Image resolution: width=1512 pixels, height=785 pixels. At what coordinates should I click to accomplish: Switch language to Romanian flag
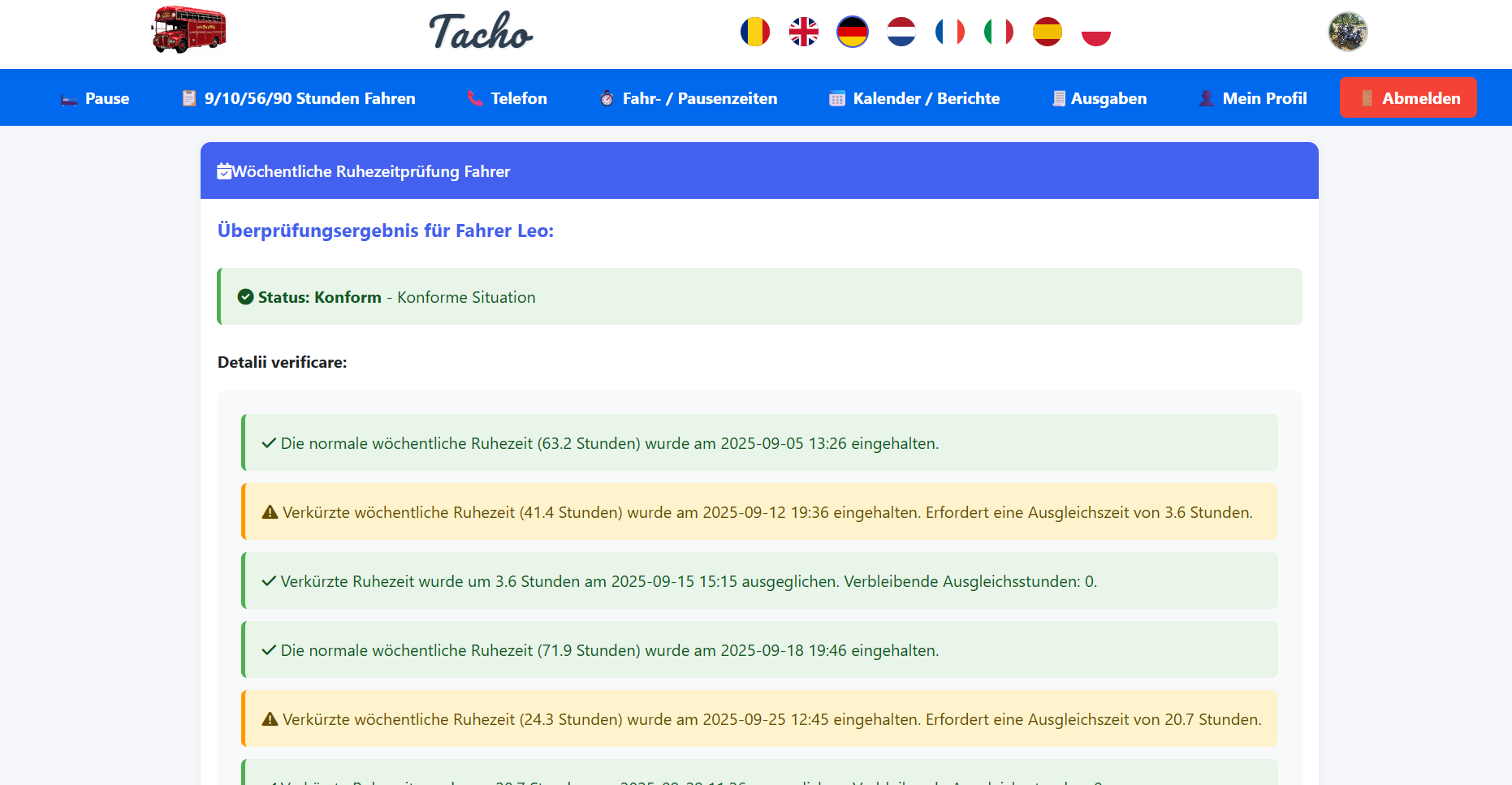pyautogui.click(x=754, y=32)
